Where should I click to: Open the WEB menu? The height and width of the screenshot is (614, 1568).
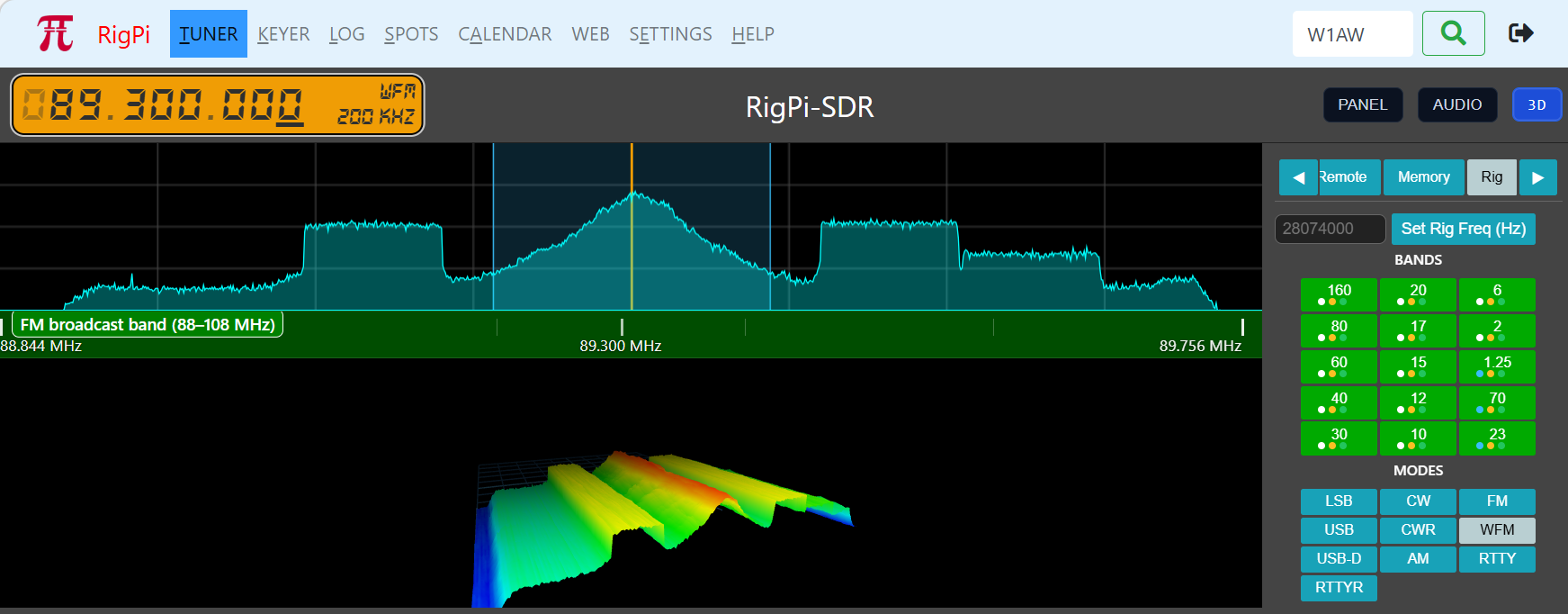pos(590,34)
